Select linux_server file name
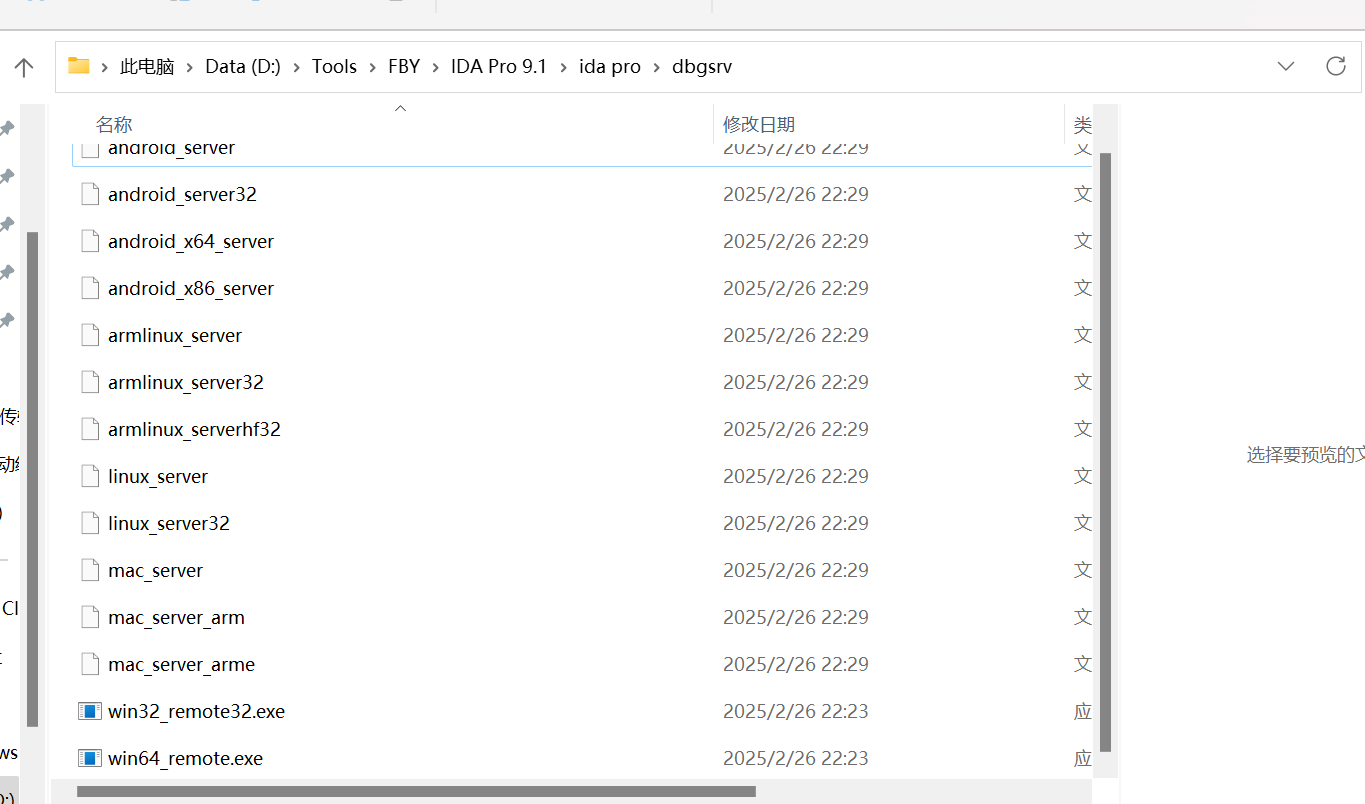This screenshot has height=804, width=1365. tap(158, 476)
